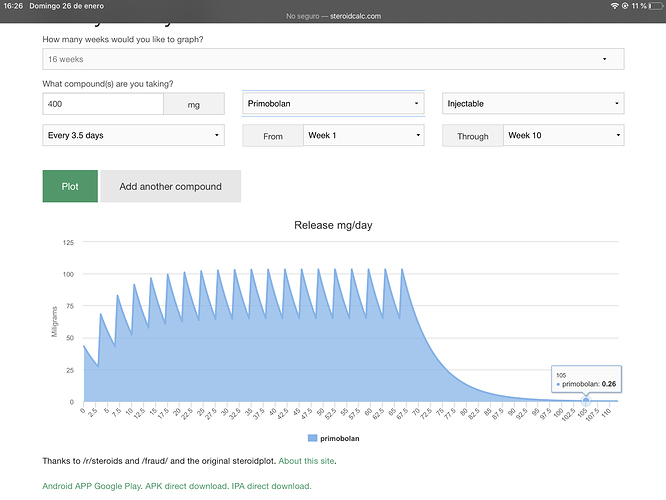Viewport: 666px width, 500px height.
Task: Open the About this site link
Action: (x=306, y=461)
